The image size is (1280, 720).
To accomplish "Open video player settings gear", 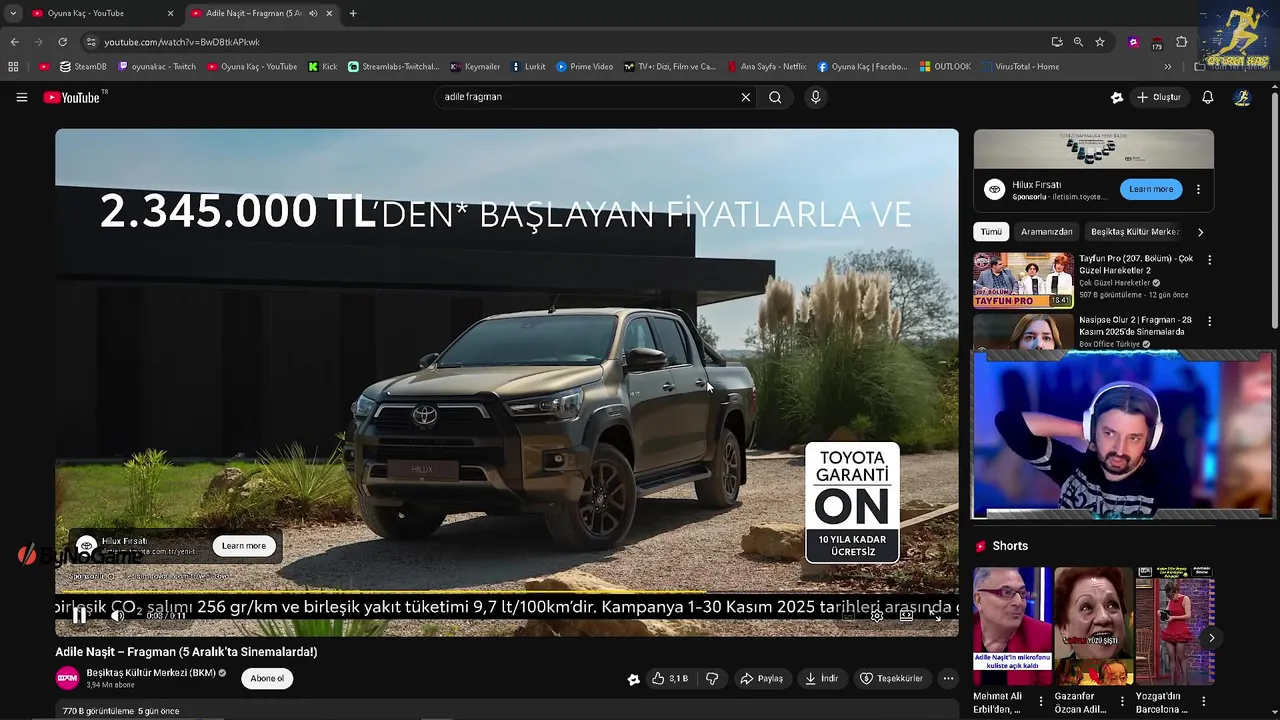I will coord(877,616).
